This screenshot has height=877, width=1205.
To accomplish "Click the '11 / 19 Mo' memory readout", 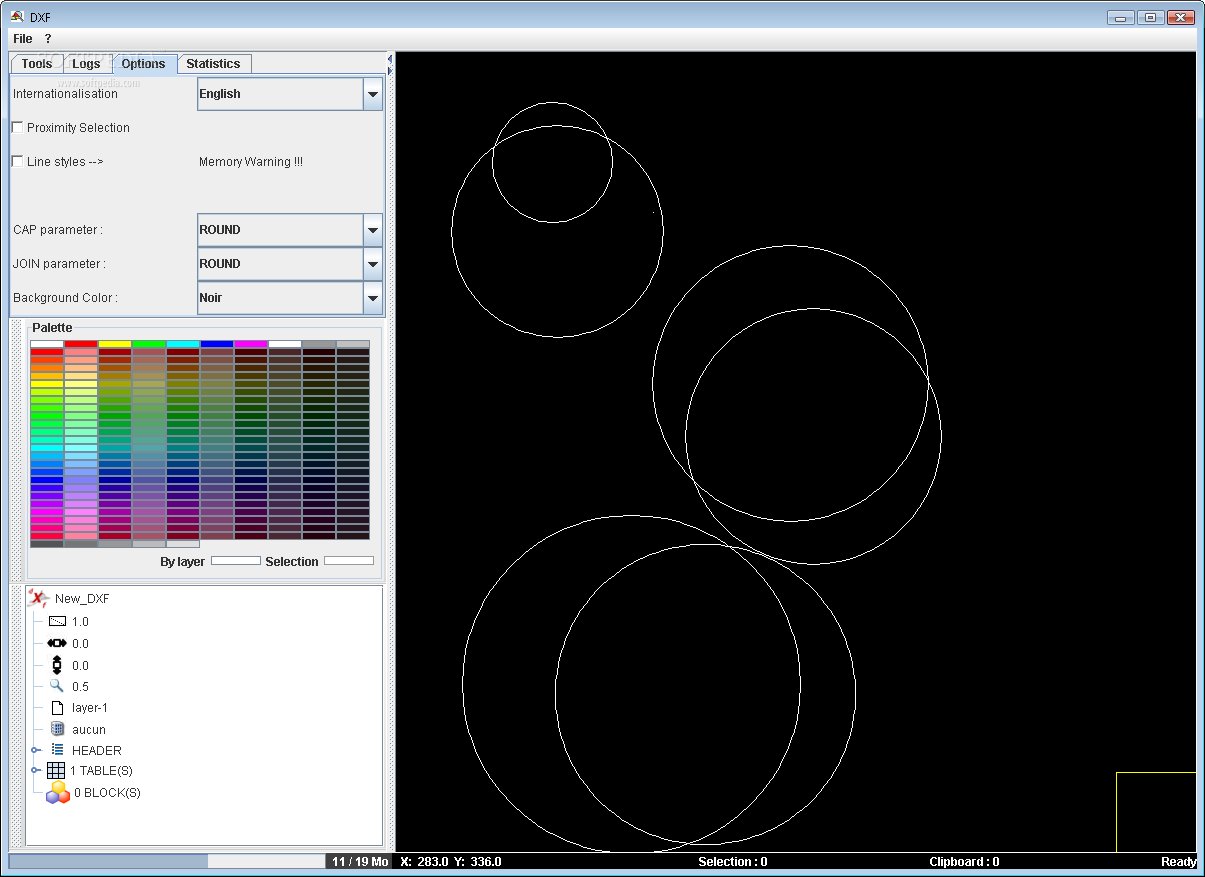I will [361, 862].
